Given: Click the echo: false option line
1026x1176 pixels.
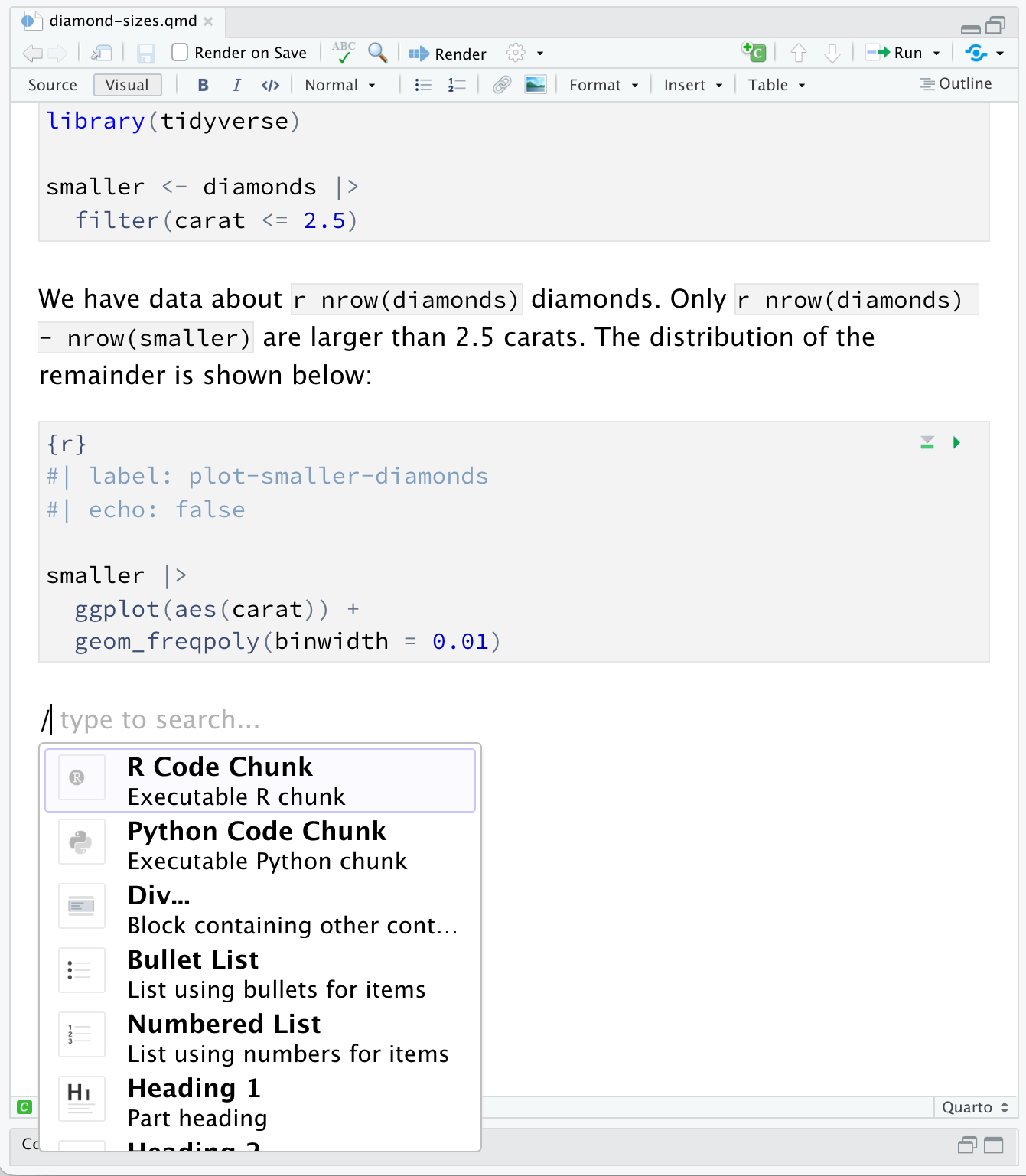Looking at the screenshot, I should [x=146, y=510].
